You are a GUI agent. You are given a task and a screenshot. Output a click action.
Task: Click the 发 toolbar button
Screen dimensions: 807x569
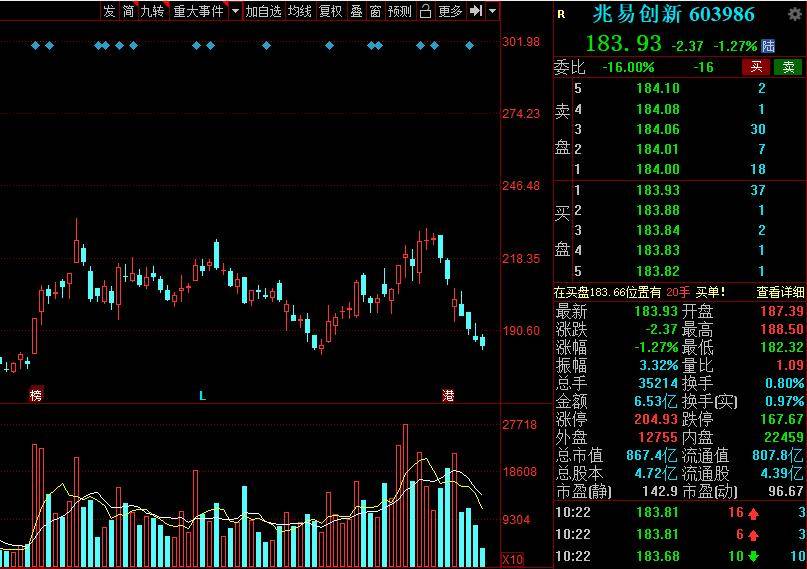point(109,11)
